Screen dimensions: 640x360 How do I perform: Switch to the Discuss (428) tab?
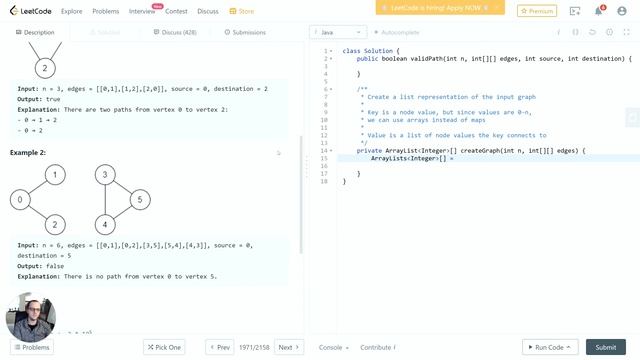click(x=175, y=32)
